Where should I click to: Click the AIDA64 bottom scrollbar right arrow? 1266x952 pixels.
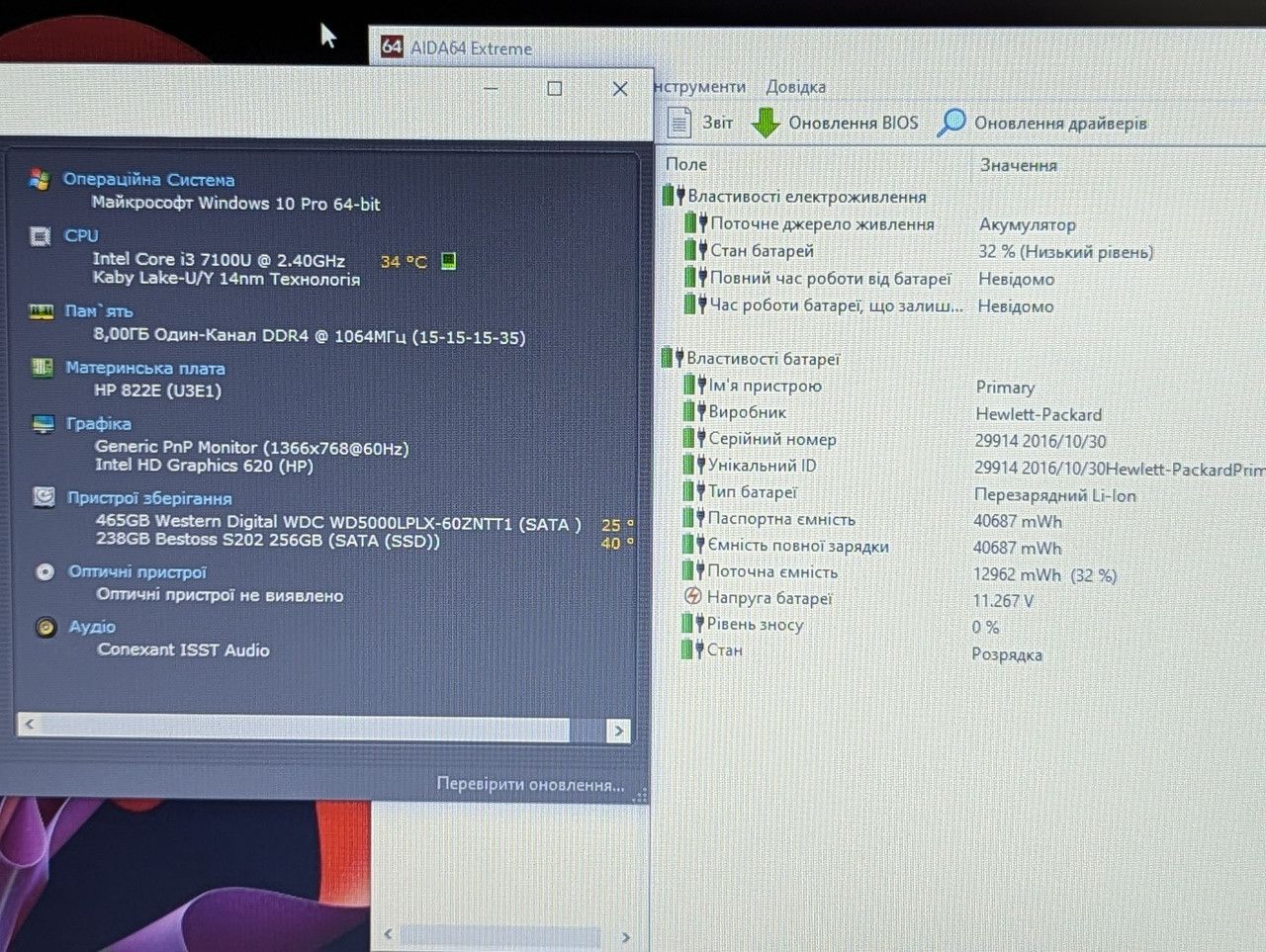(625, 936)
